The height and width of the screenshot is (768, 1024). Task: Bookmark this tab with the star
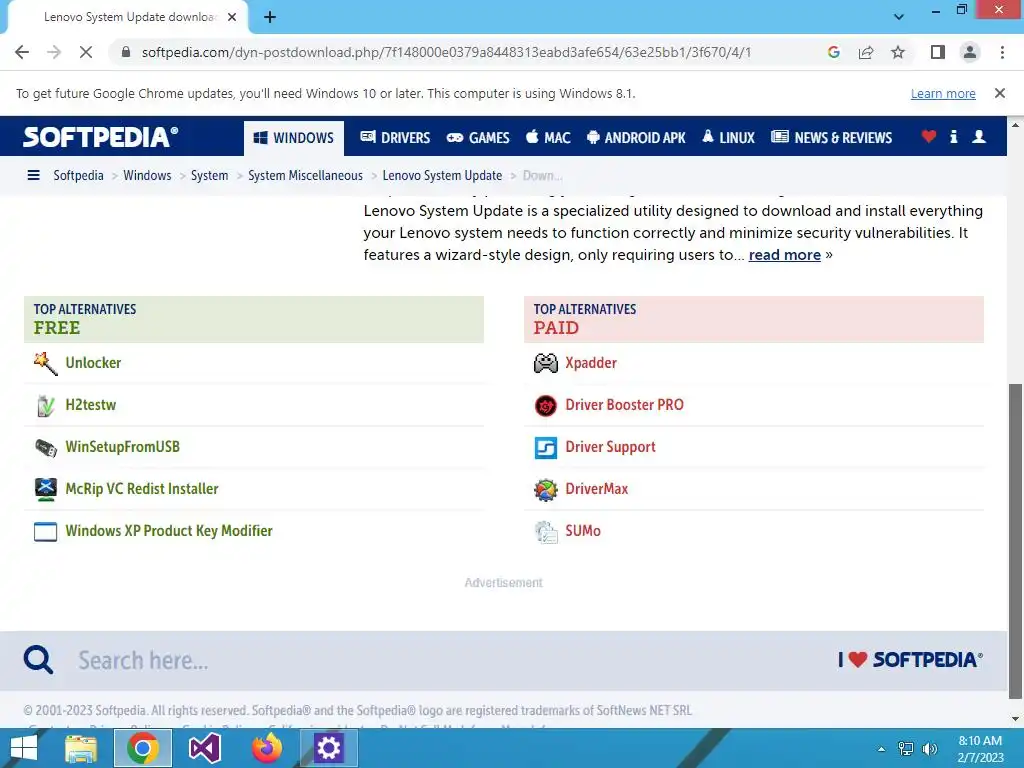tap(898, 52)
